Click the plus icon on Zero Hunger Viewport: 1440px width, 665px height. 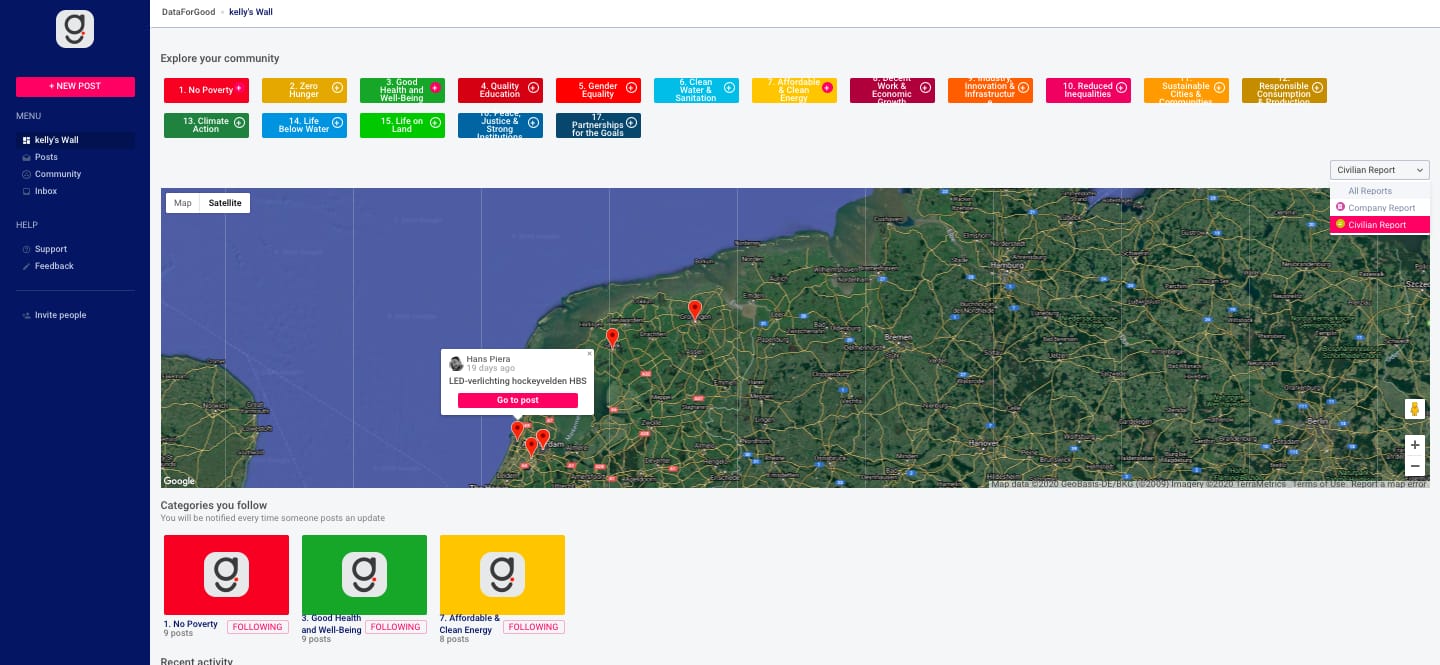pos(337,88)
